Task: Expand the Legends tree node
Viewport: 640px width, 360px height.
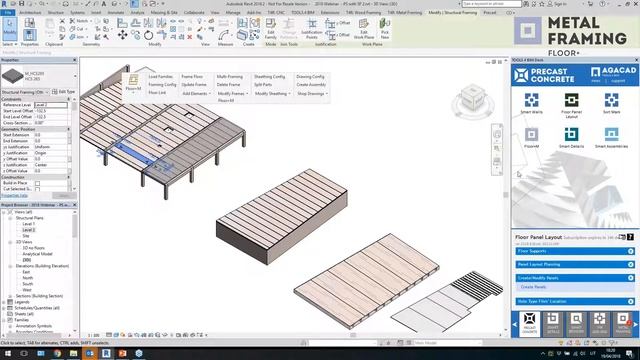Action: click(4, 302)
